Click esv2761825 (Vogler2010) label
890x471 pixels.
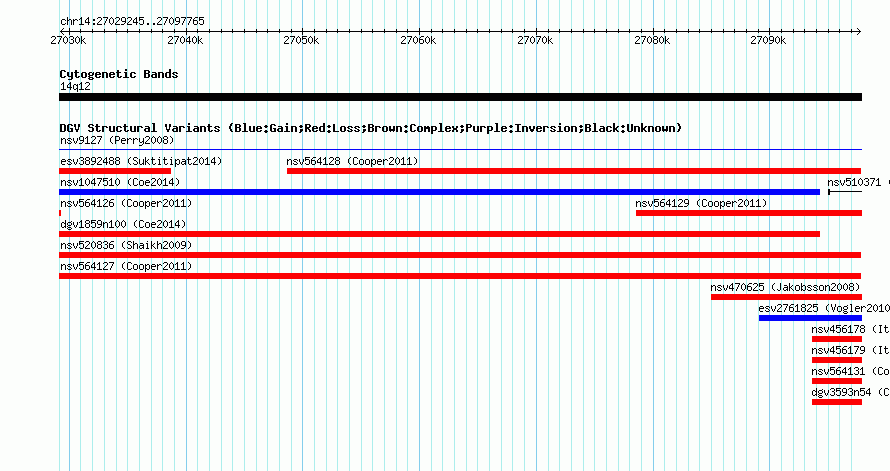pyautogui.click(x=824, y=308)
